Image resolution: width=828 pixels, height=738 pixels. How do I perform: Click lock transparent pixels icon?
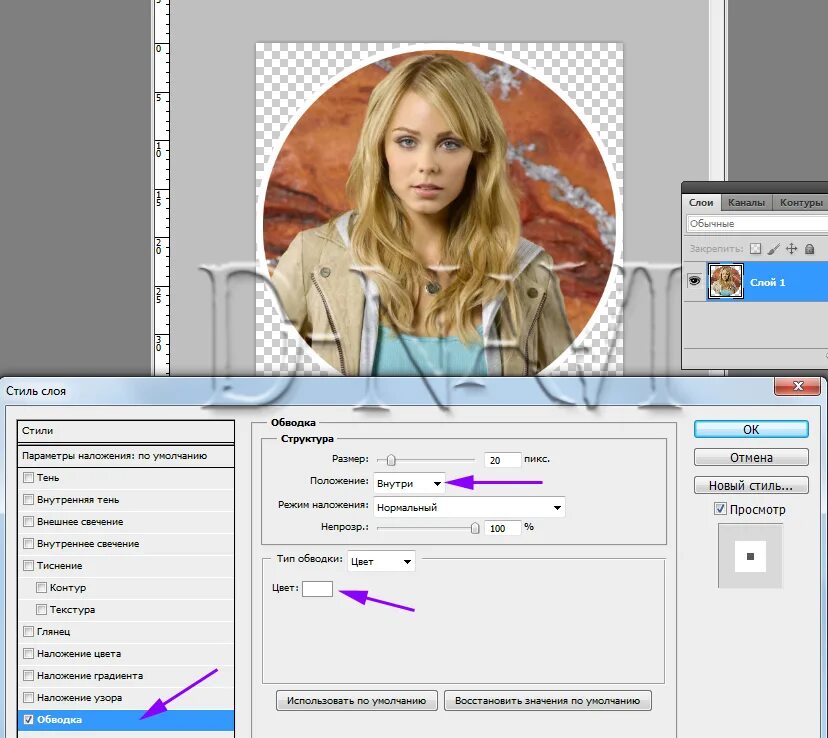point(756,249)
